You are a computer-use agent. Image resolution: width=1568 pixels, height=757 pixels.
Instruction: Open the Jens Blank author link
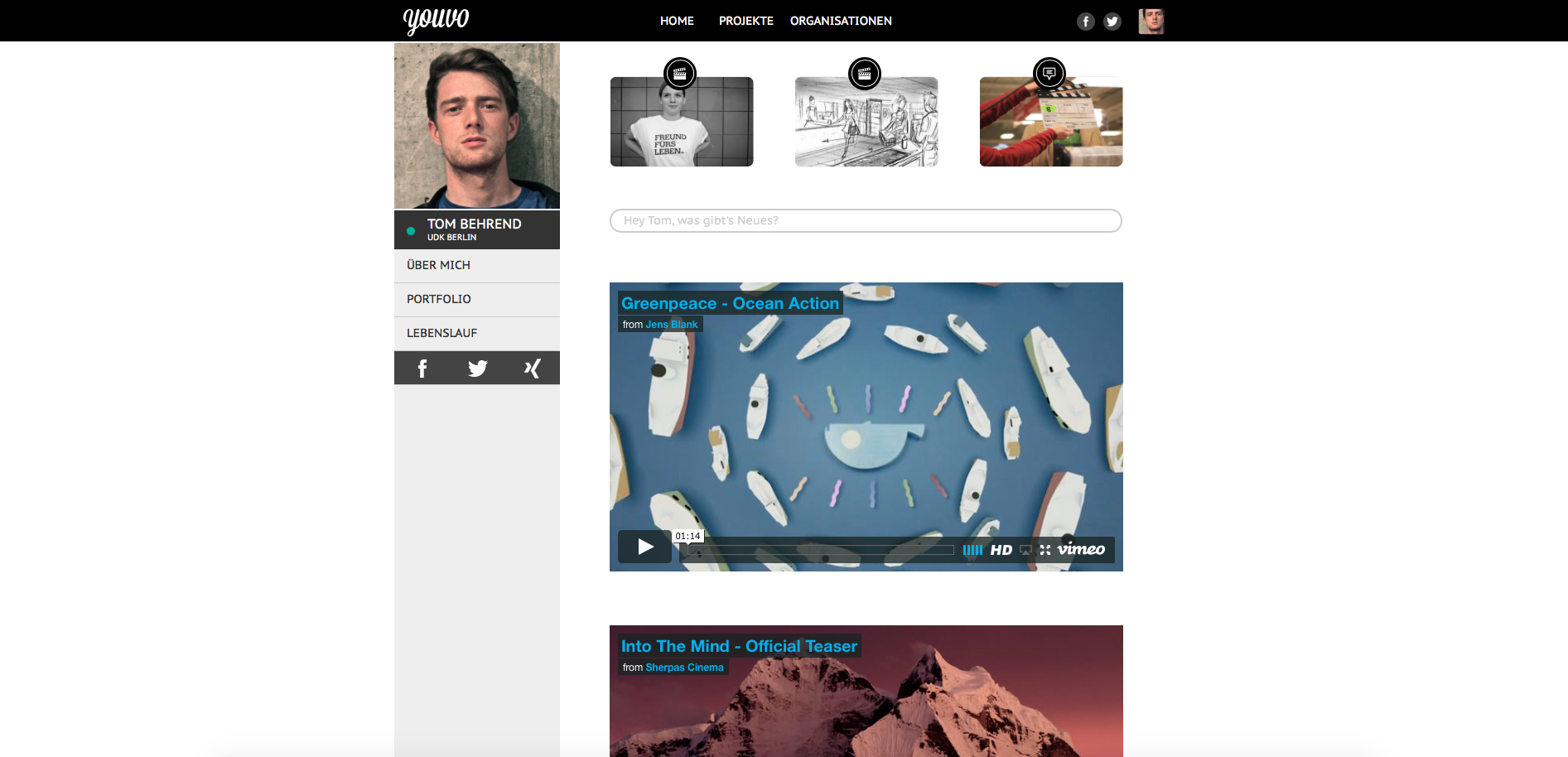(x=672, y=325)
